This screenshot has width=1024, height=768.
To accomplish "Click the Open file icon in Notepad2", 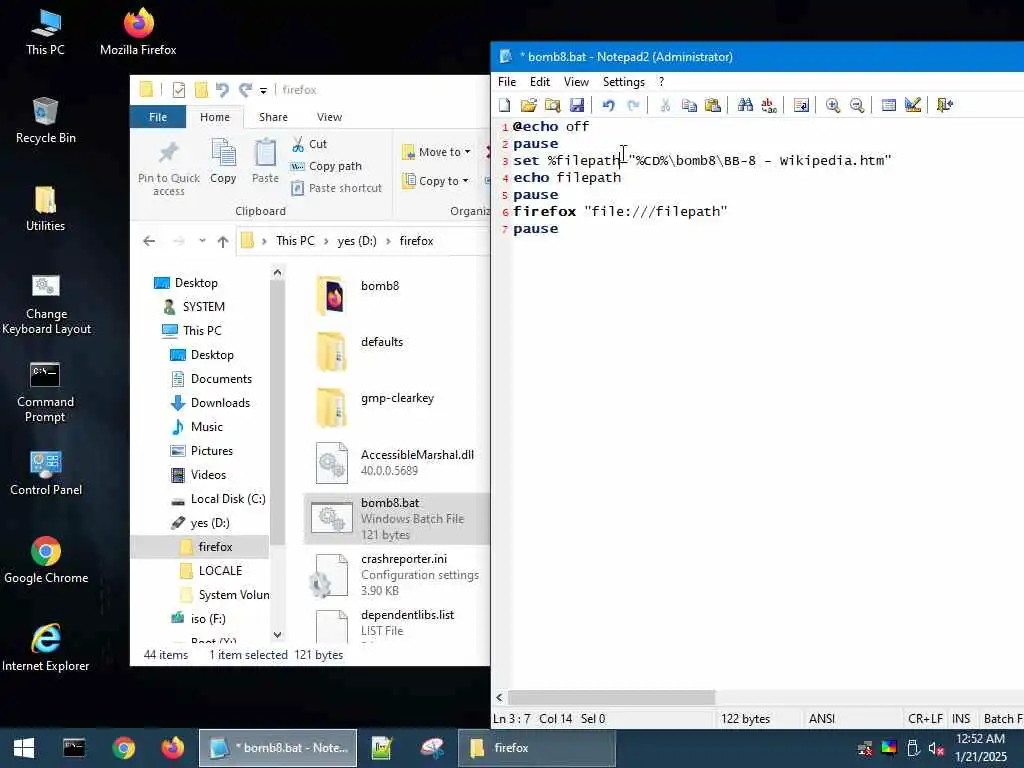I will (528, 105).
